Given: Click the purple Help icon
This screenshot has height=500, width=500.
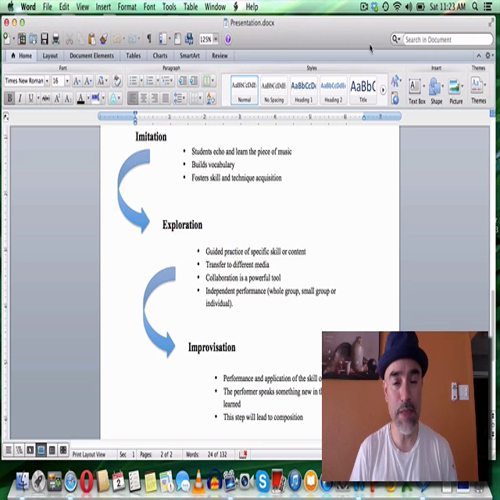Looking at the screenshot, I should (228, 39).
